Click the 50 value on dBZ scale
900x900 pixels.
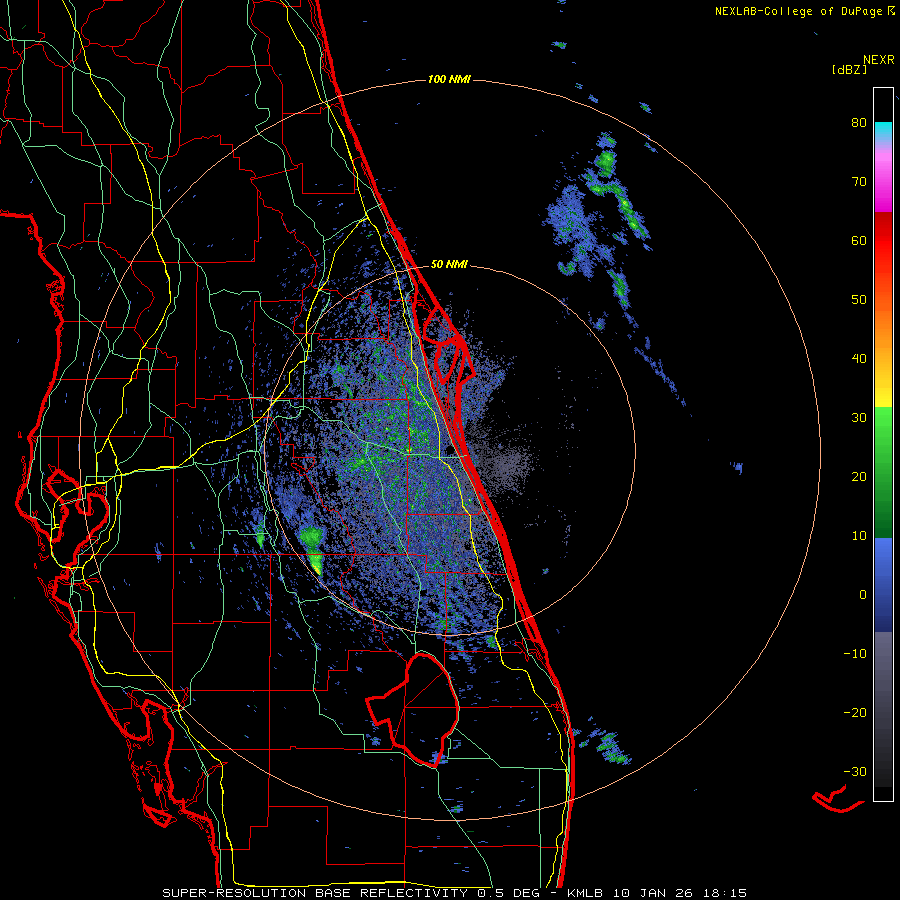point(859,300)
